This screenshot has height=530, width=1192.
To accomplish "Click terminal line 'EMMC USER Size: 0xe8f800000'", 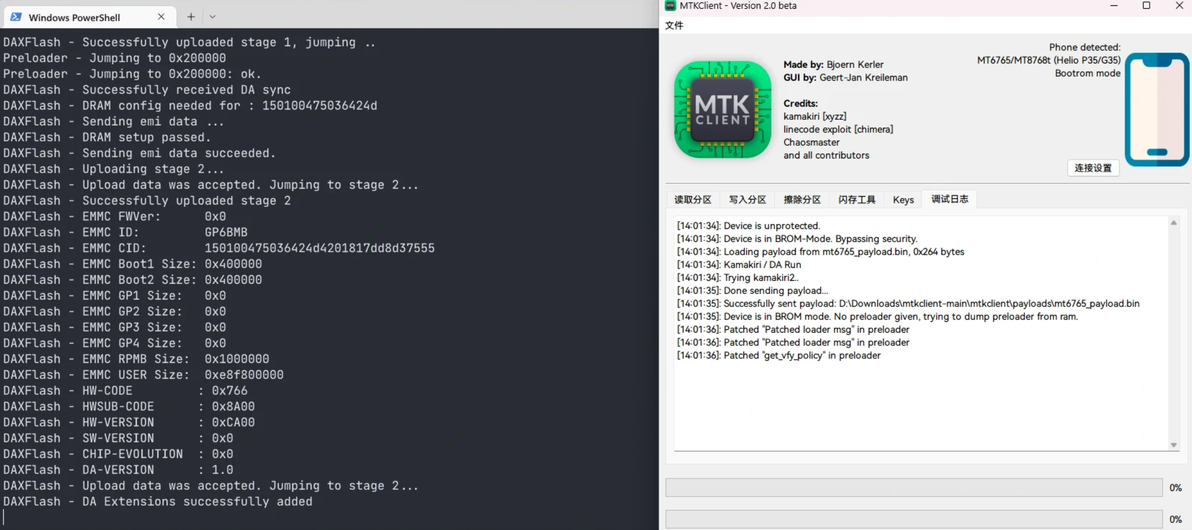I will 143,375.
